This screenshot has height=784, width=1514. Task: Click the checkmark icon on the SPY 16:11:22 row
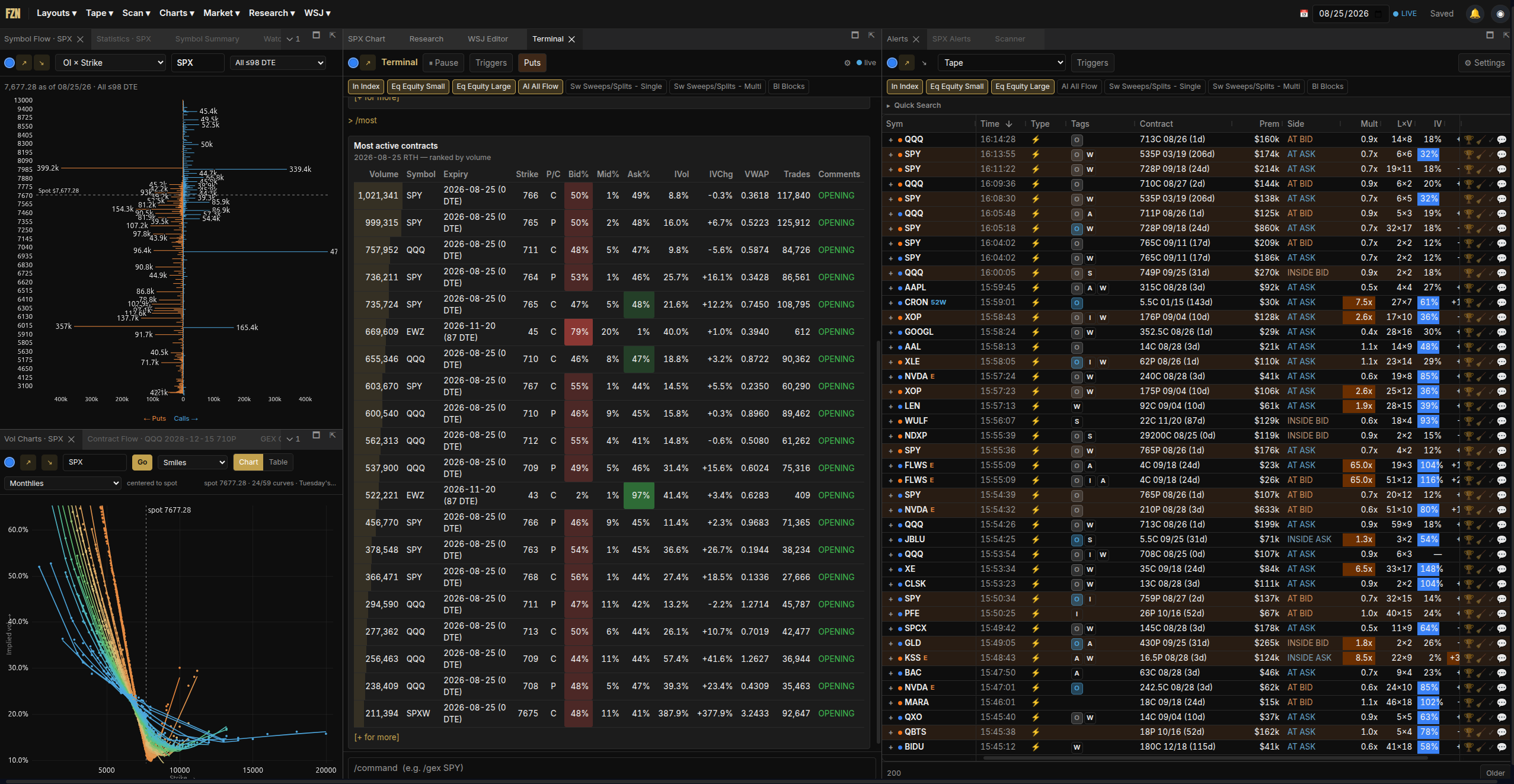tap(1491, 169)
